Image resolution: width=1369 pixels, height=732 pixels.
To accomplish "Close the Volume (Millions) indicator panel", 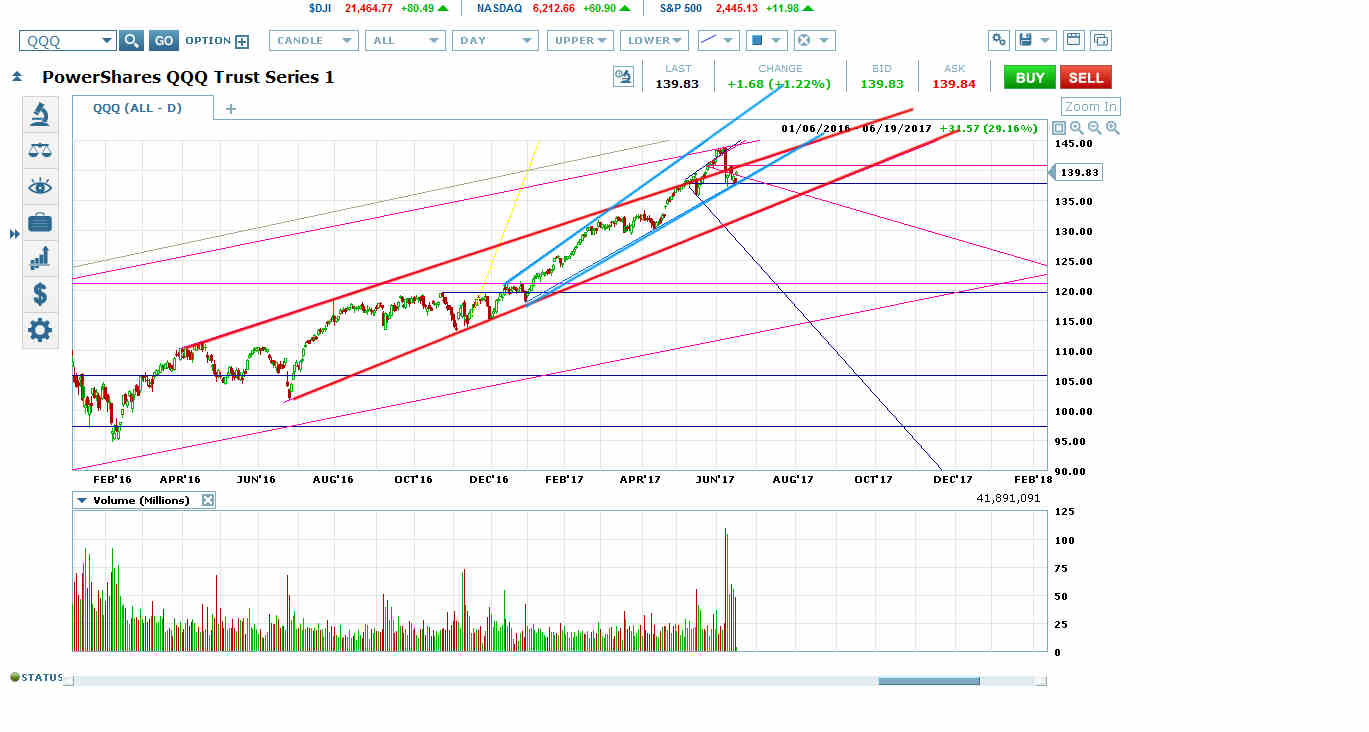I will 208,500.
